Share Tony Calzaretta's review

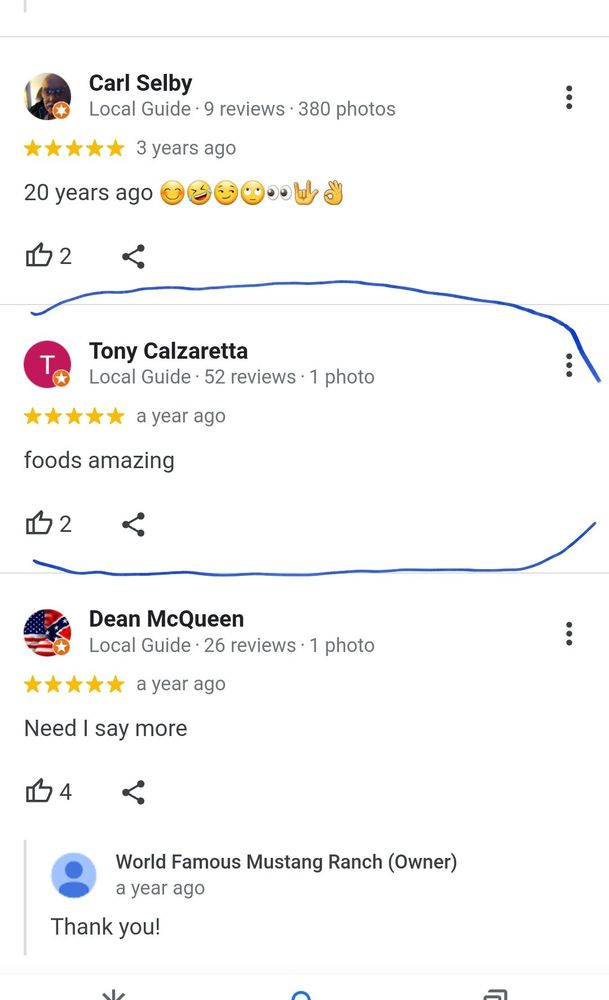(x=133, y=524)
